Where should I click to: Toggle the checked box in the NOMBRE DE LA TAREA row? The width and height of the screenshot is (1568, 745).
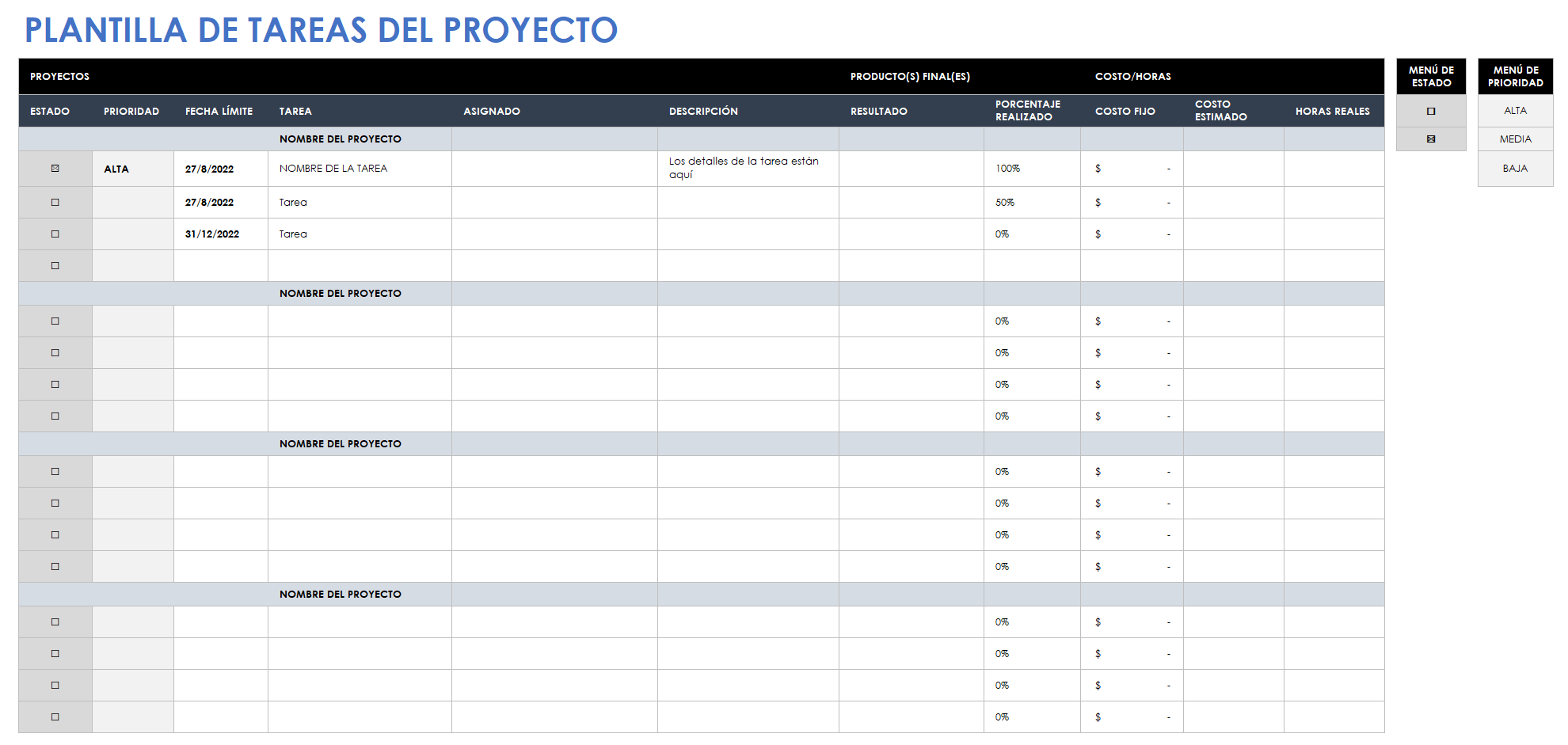click(55, 169)
